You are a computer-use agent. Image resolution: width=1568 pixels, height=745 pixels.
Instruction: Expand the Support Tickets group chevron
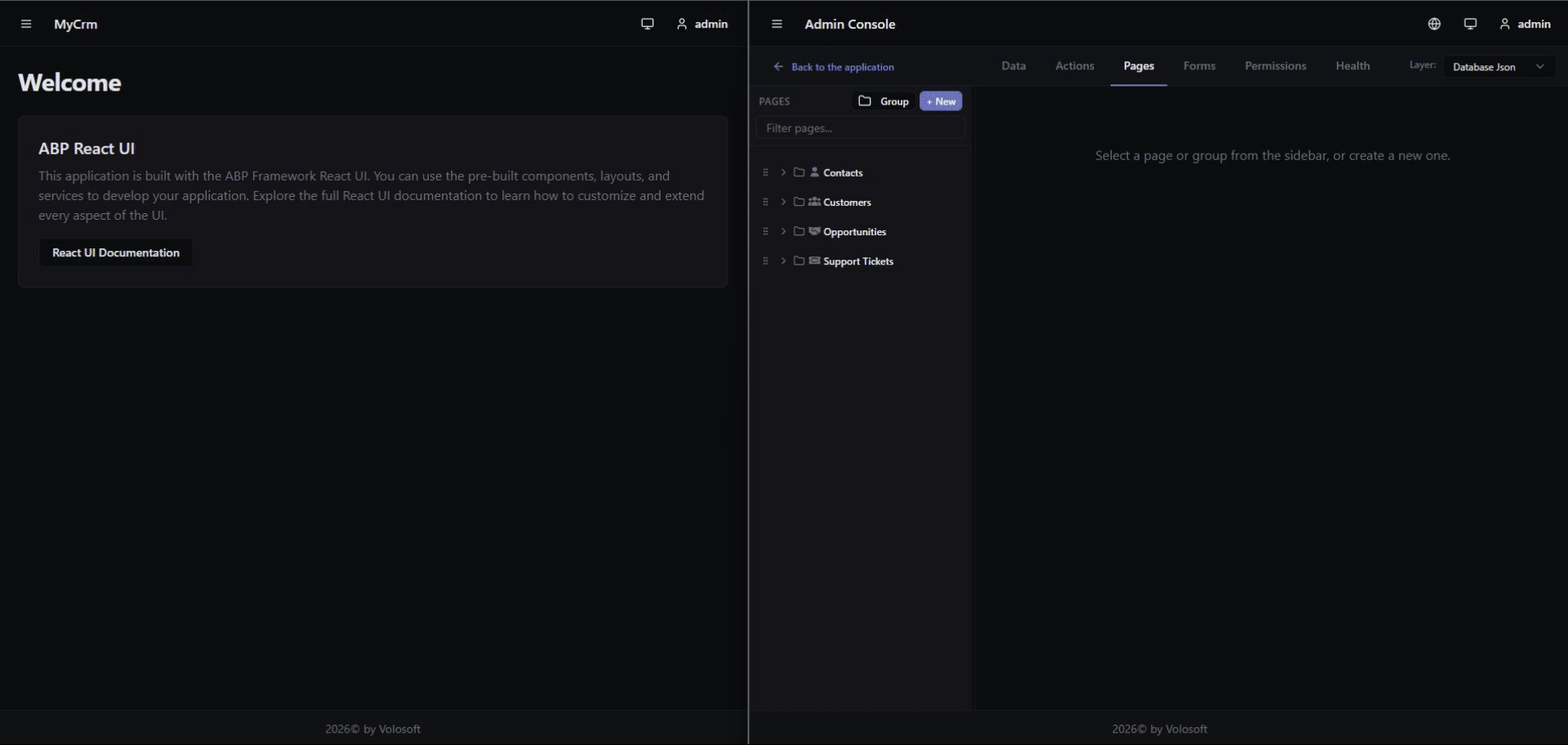tap(783, 261)
